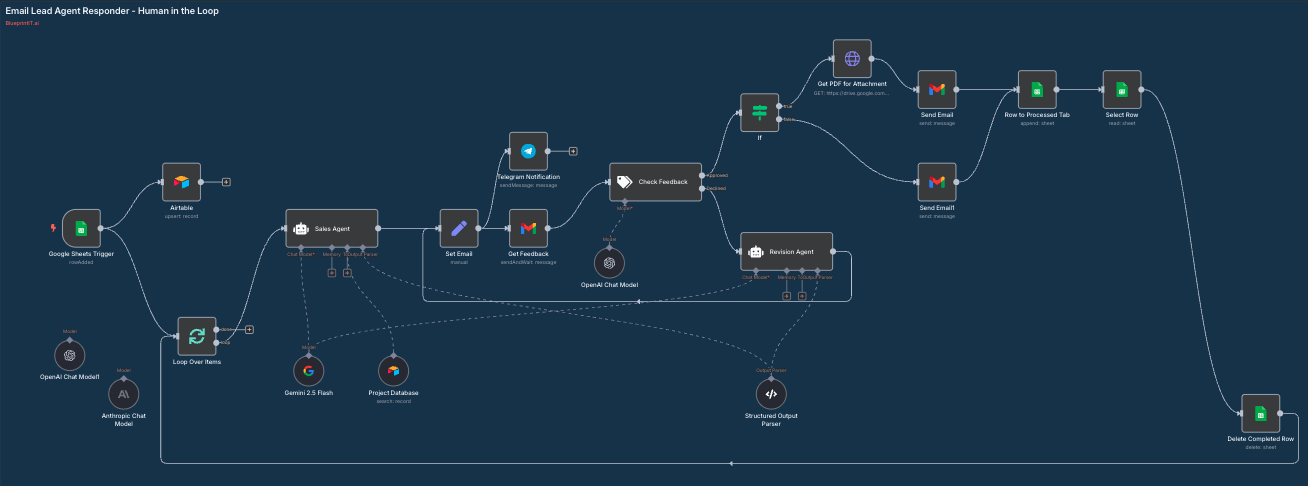Open the Sales Agent node

point(332,228)
